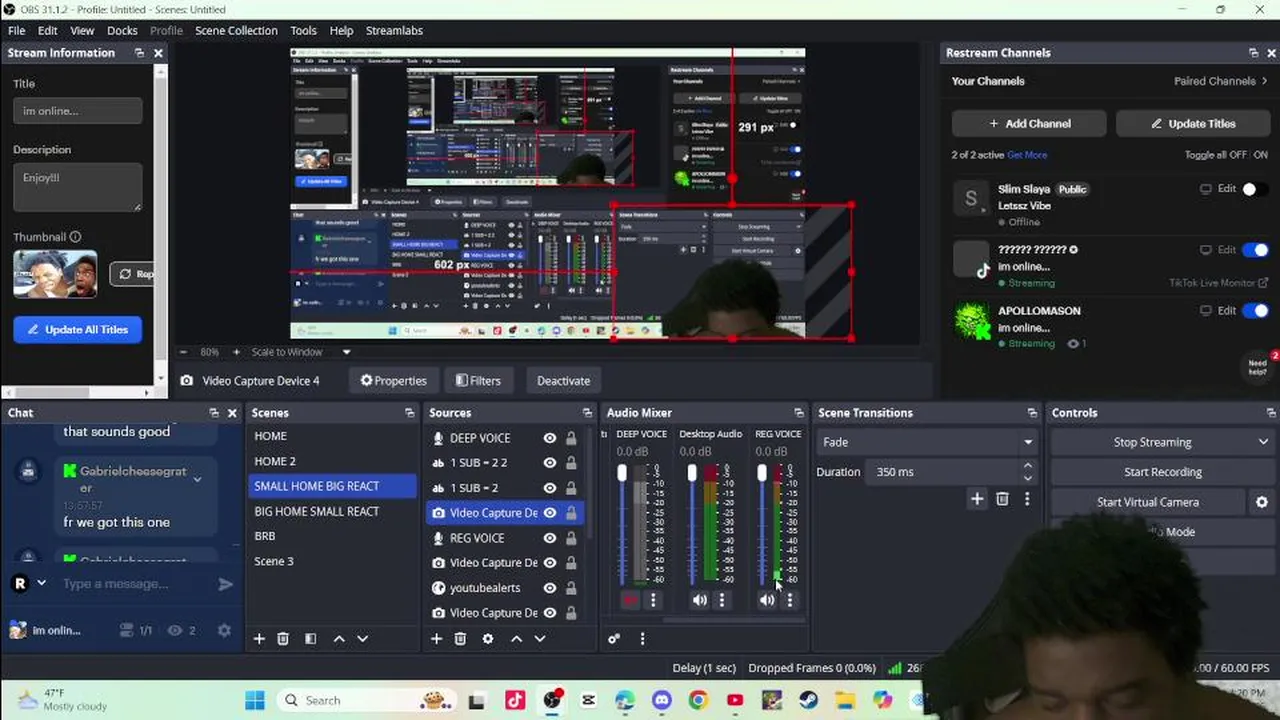The width and height of the screenshot is (1280, 720).
Task: Expand Stop Streaming dropdown arrow
Action: tap(1263, 442)
